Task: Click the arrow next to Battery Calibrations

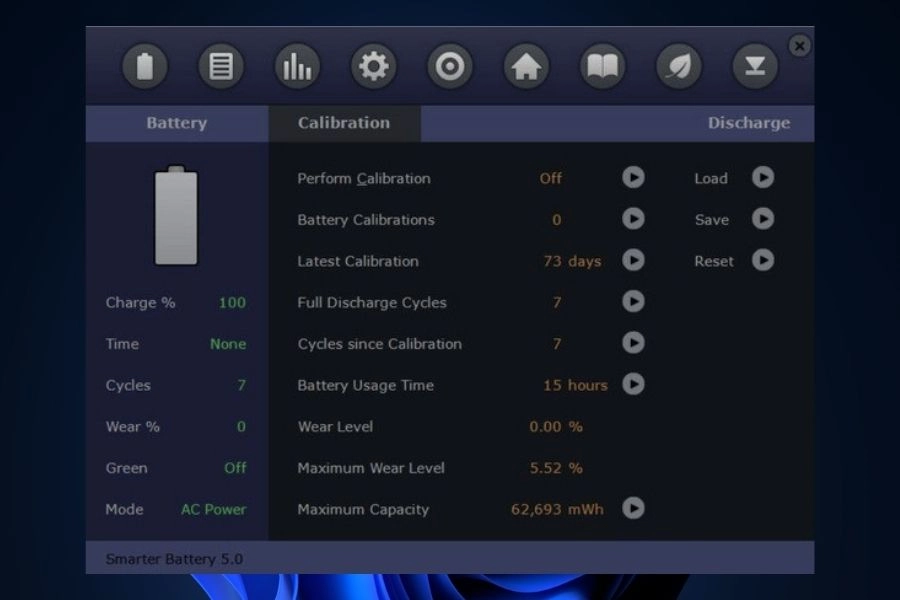Action: click(633, 219)
